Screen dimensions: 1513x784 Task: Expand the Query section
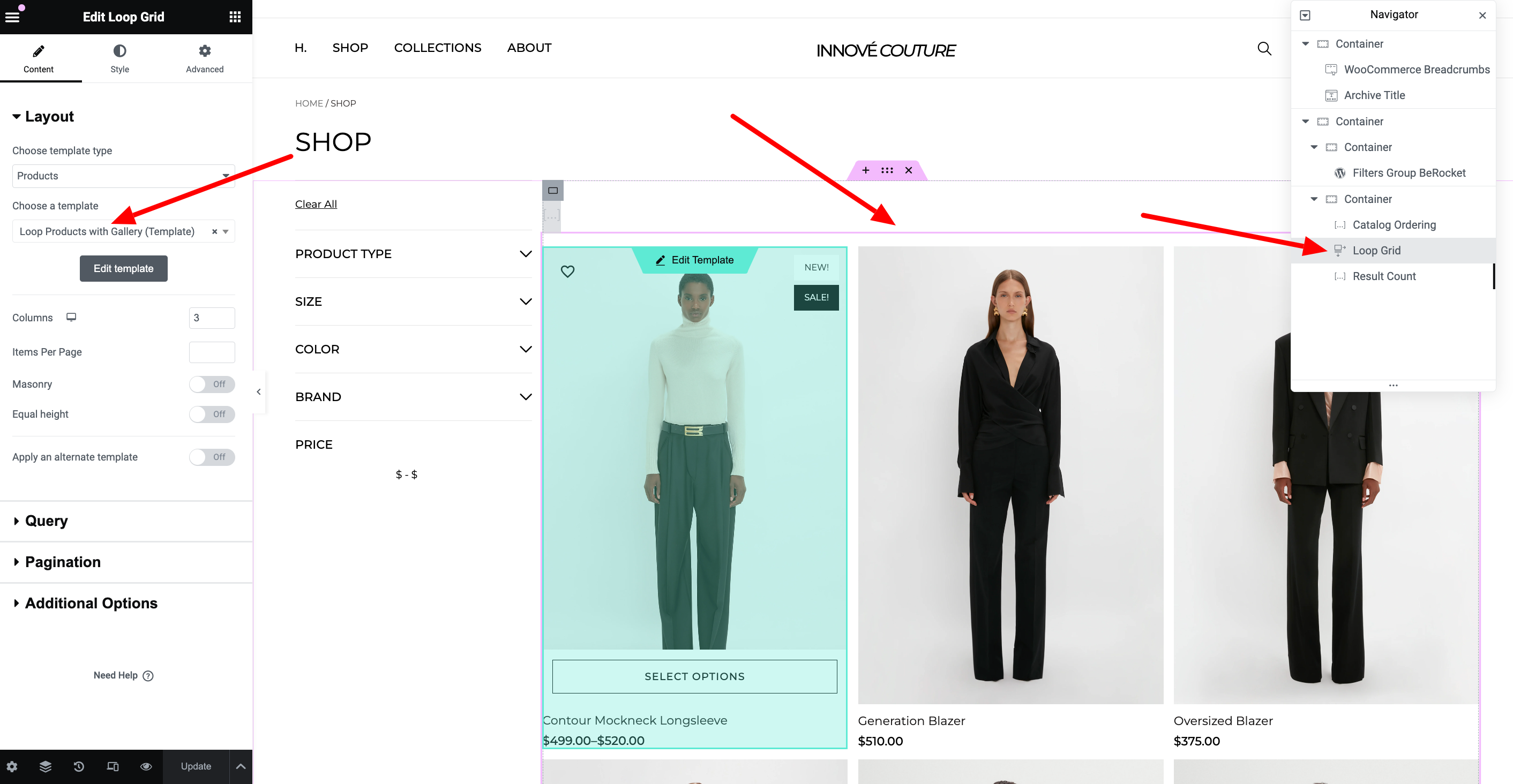click(x=47, y=521)
